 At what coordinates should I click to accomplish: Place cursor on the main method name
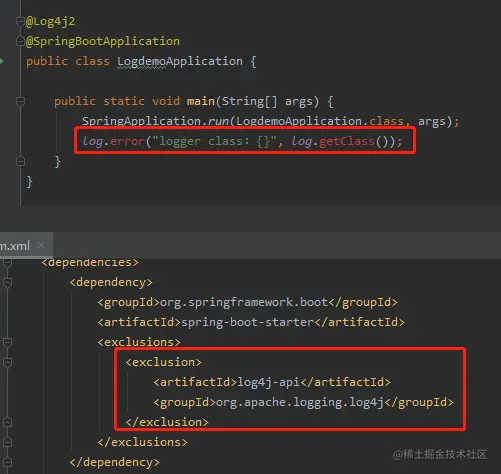coord(201,101)
